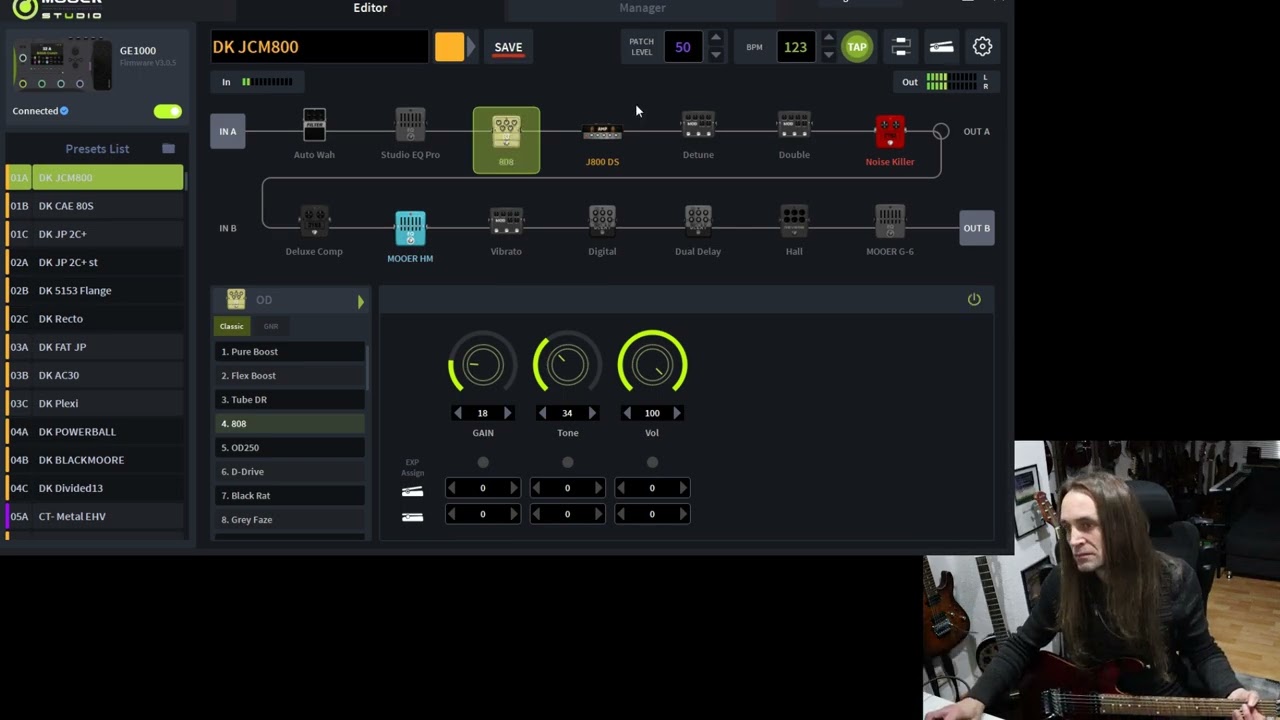1280x720 pixels.
Task: Load preset DK POWERBALL
Action: [x=95, y=432]
